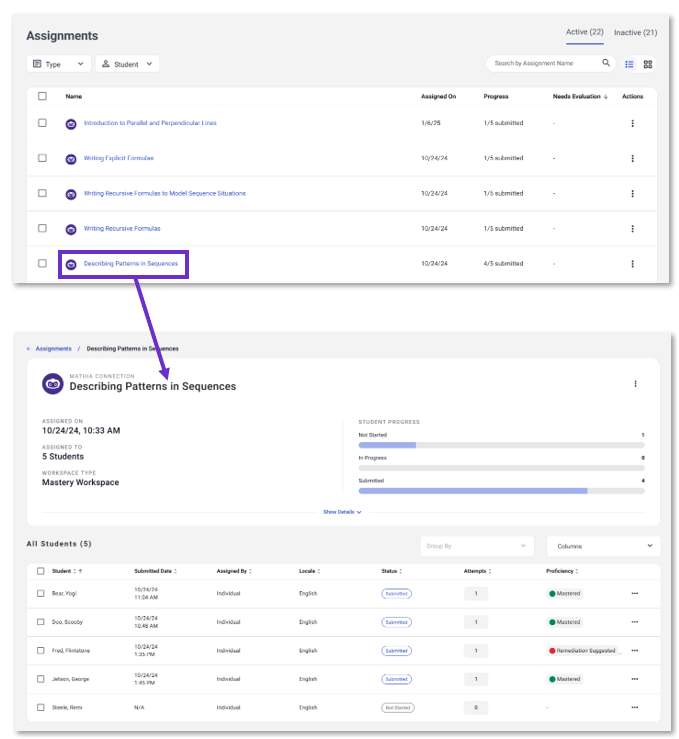Click the '4/5 submitted' progress cell
The image size is (679, 739).
pos(503,263)
